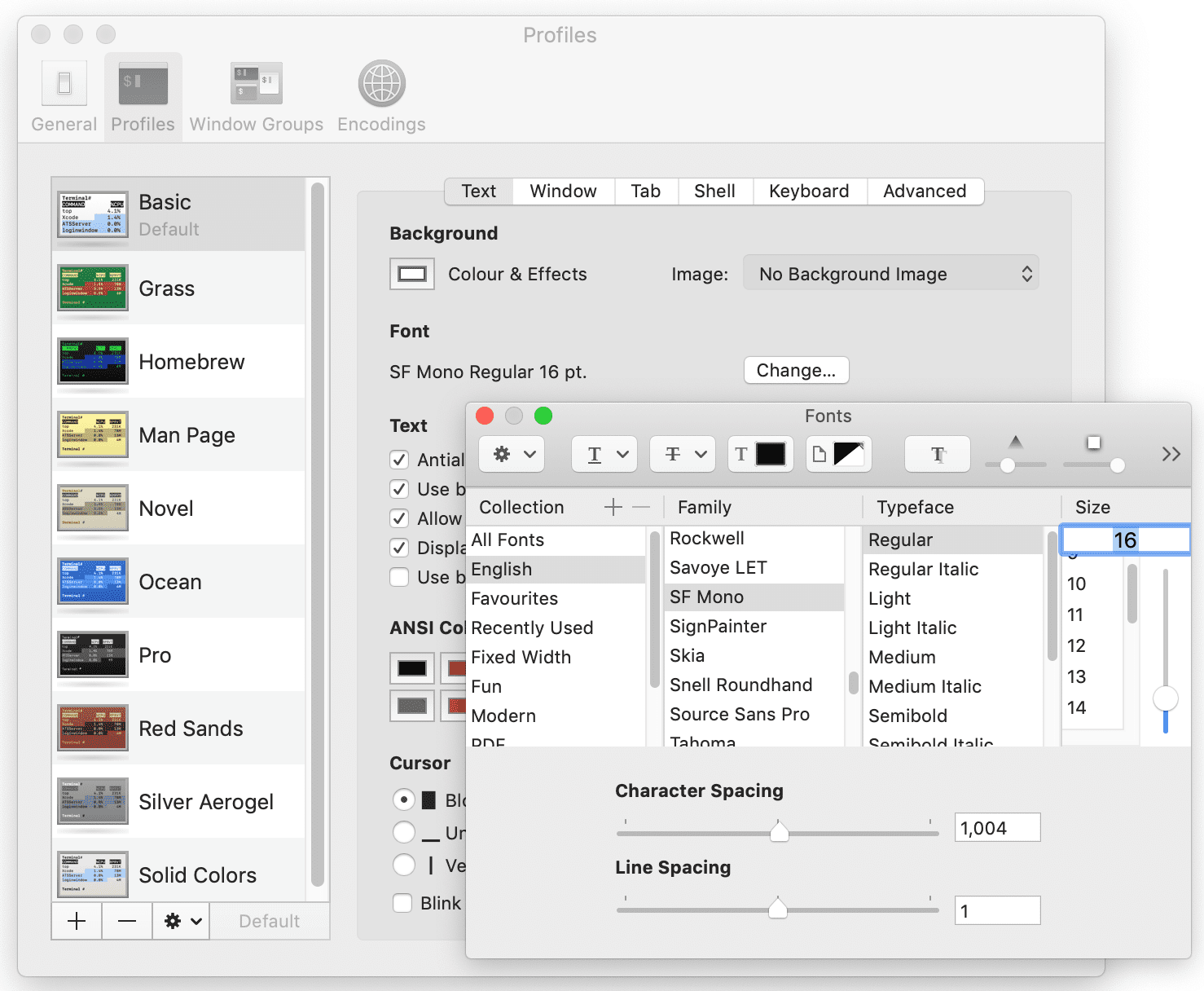
Task: Uncheck the Antialias text checkbox
Action: point(399,460)
